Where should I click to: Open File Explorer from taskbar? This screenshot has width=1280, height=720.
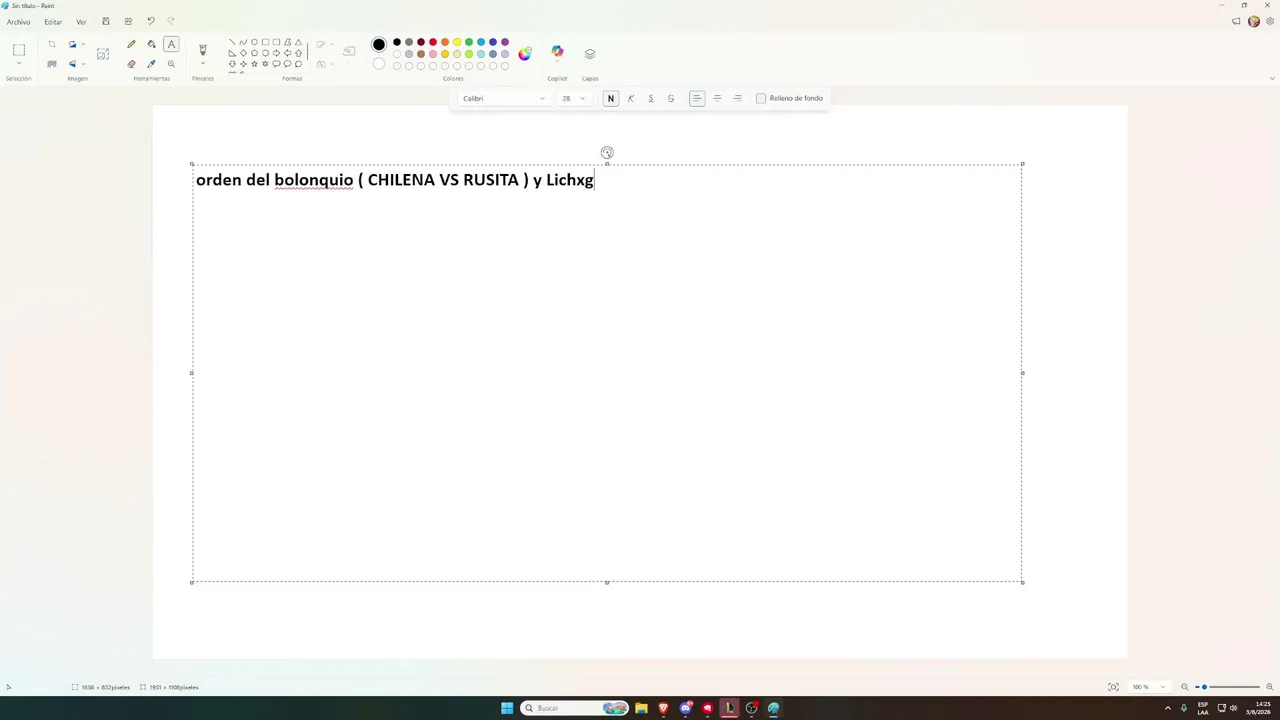pos(641,708)
